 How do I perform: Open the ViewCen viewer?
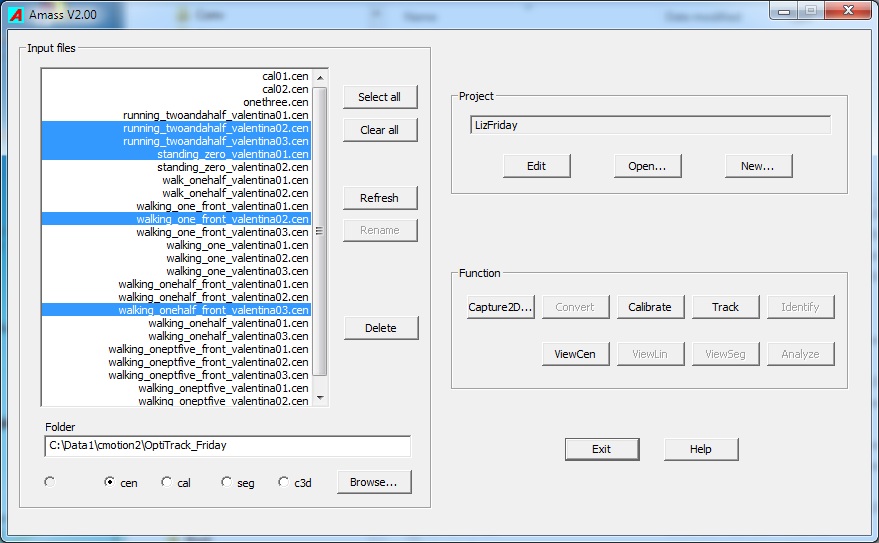coord(575,354)
